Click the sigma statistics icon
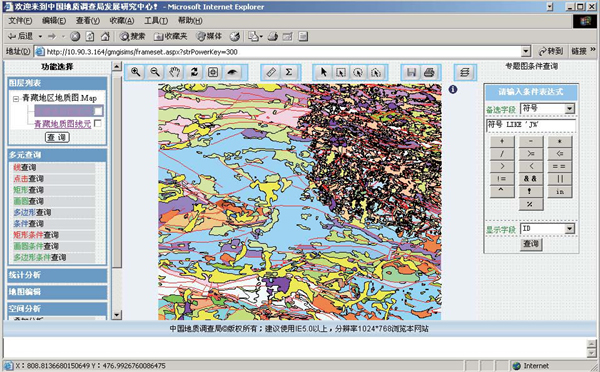 point(289,72)
